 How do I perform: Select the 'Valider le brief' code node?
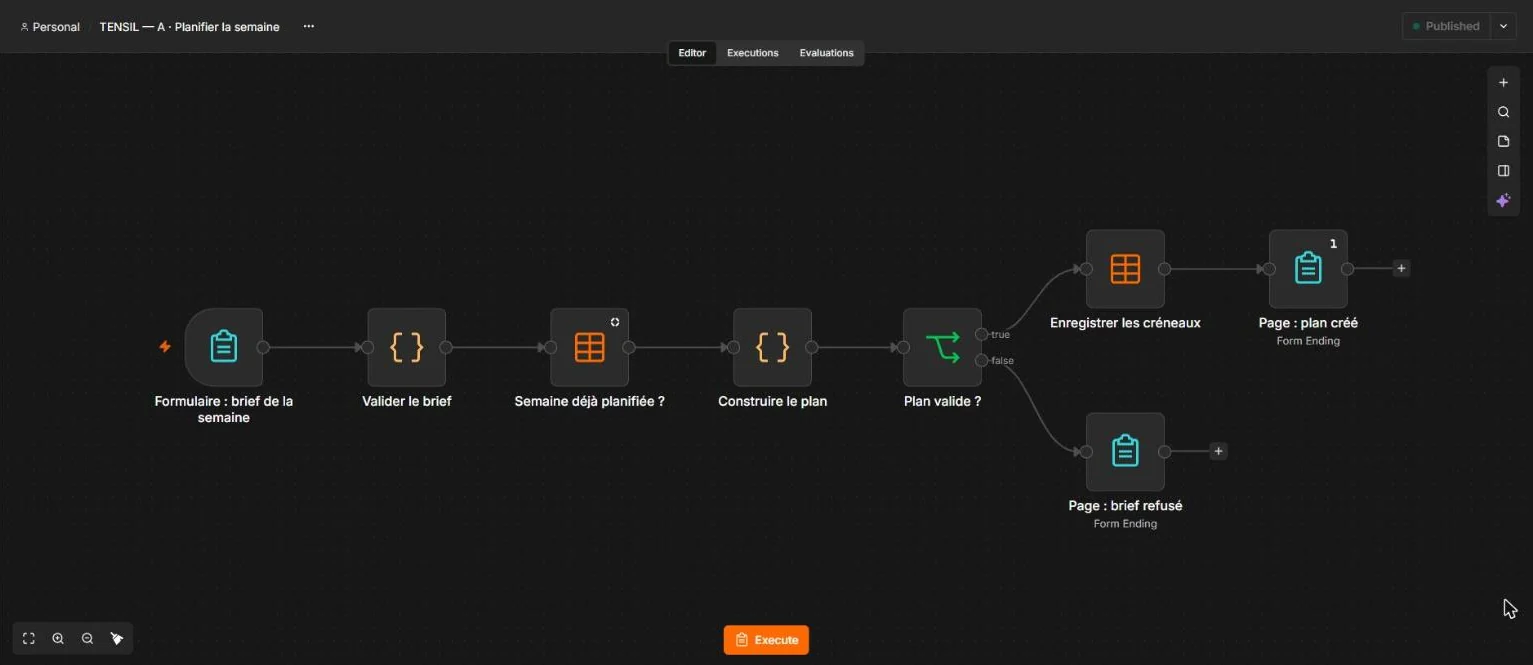point(407,347)
